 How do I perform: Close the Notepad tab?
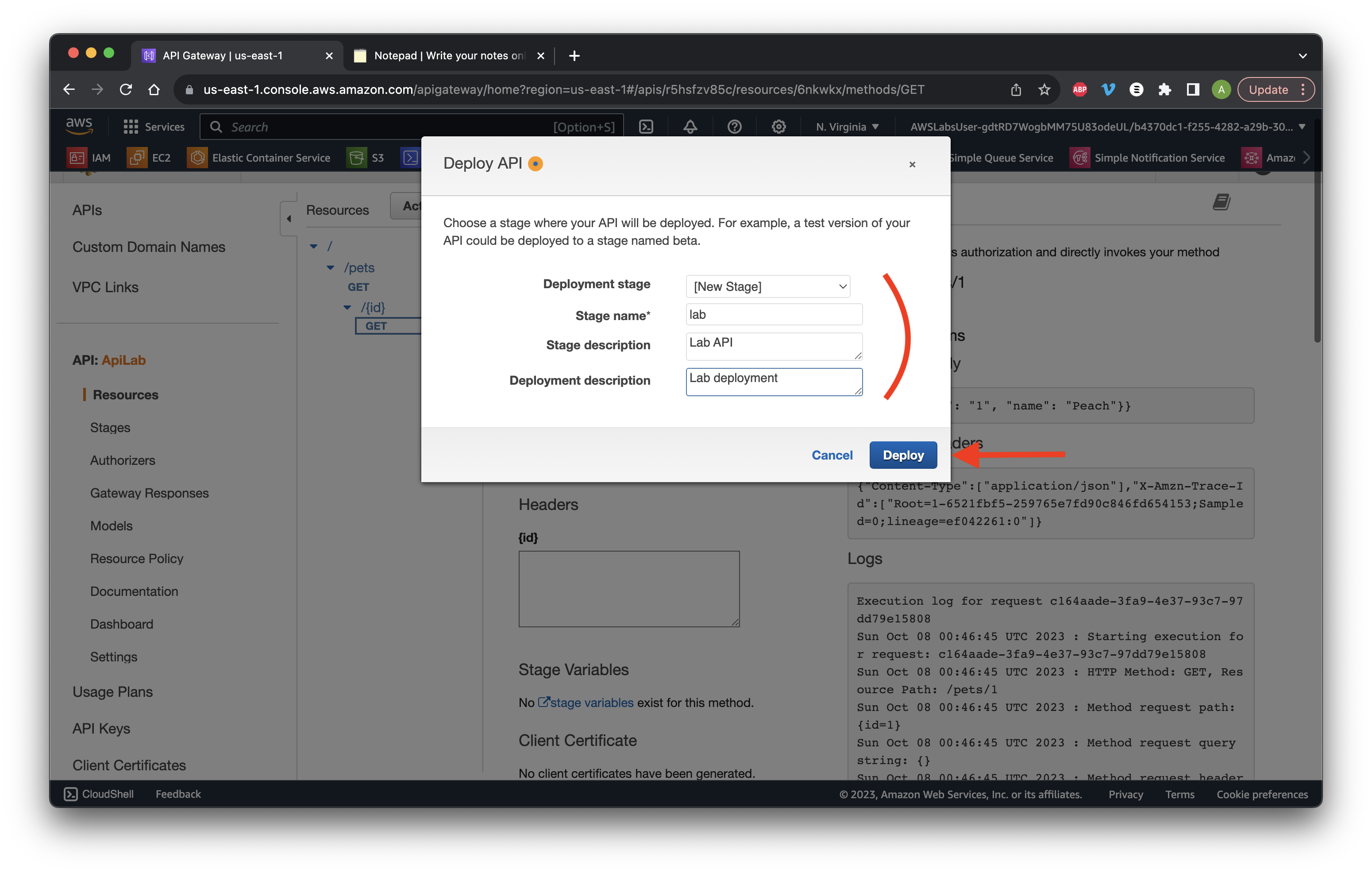541,55
